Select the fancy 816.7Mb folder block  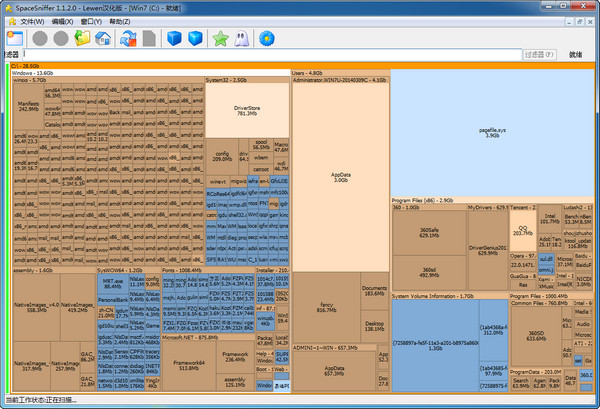pyautogui.click(x=324, y=307)
